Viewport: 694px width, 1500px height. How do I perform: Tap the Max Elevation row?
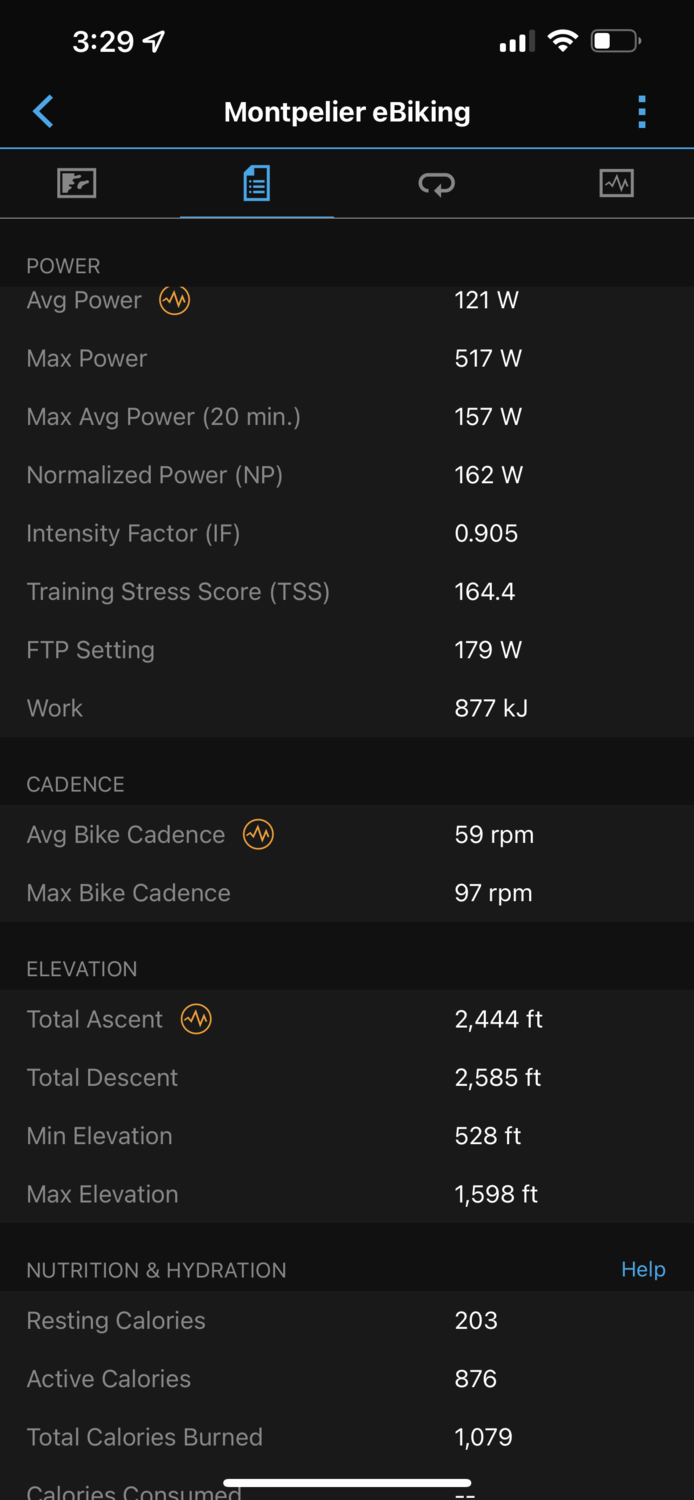click(x=347, y=1194)
